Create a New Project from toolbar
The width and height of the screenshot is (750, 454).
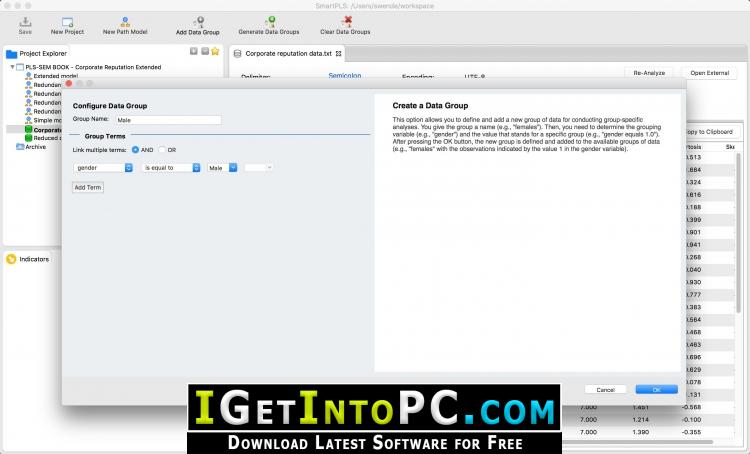pos(67,25)
